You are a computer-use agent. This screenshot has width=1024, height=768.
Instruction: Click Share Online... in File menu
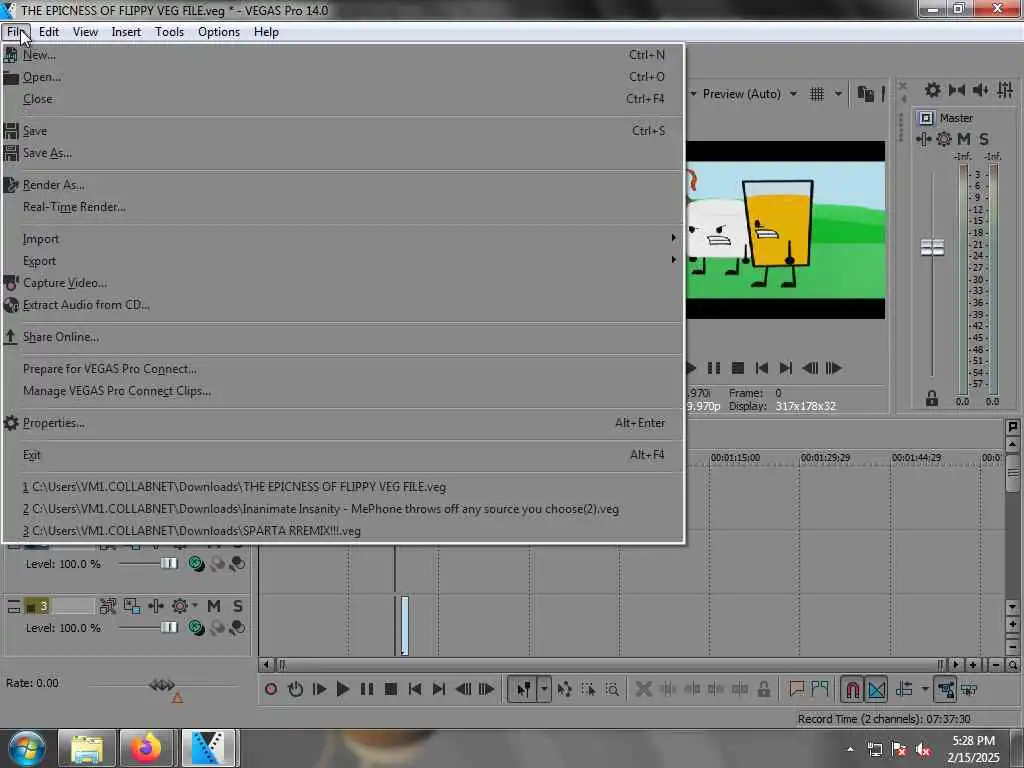(343, 337)
